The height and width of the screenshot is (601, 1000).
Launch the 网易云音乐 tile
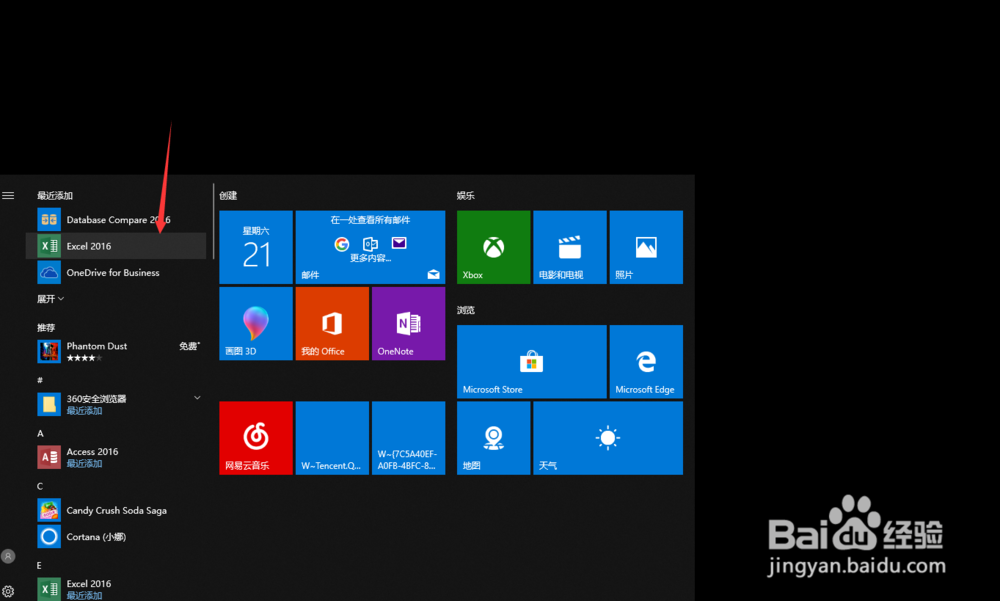click(256, 438)
